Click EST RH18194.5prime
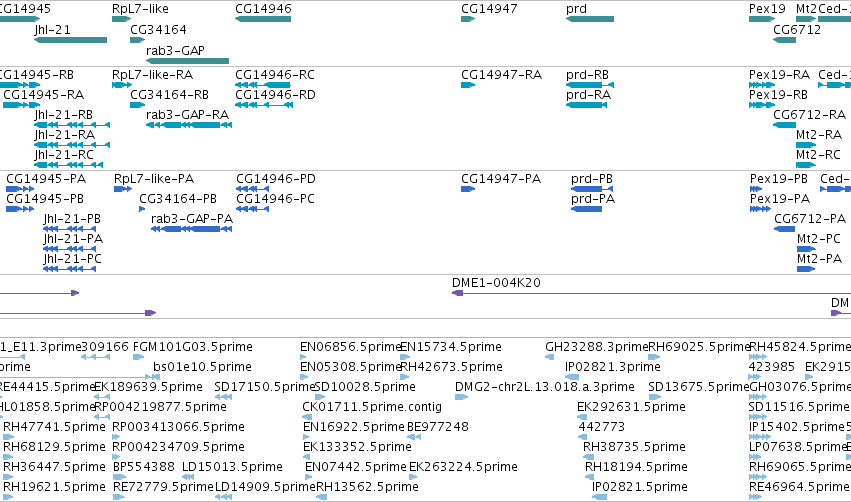The height and width of the screenshot is (502, 851). (x=590, y=477)
